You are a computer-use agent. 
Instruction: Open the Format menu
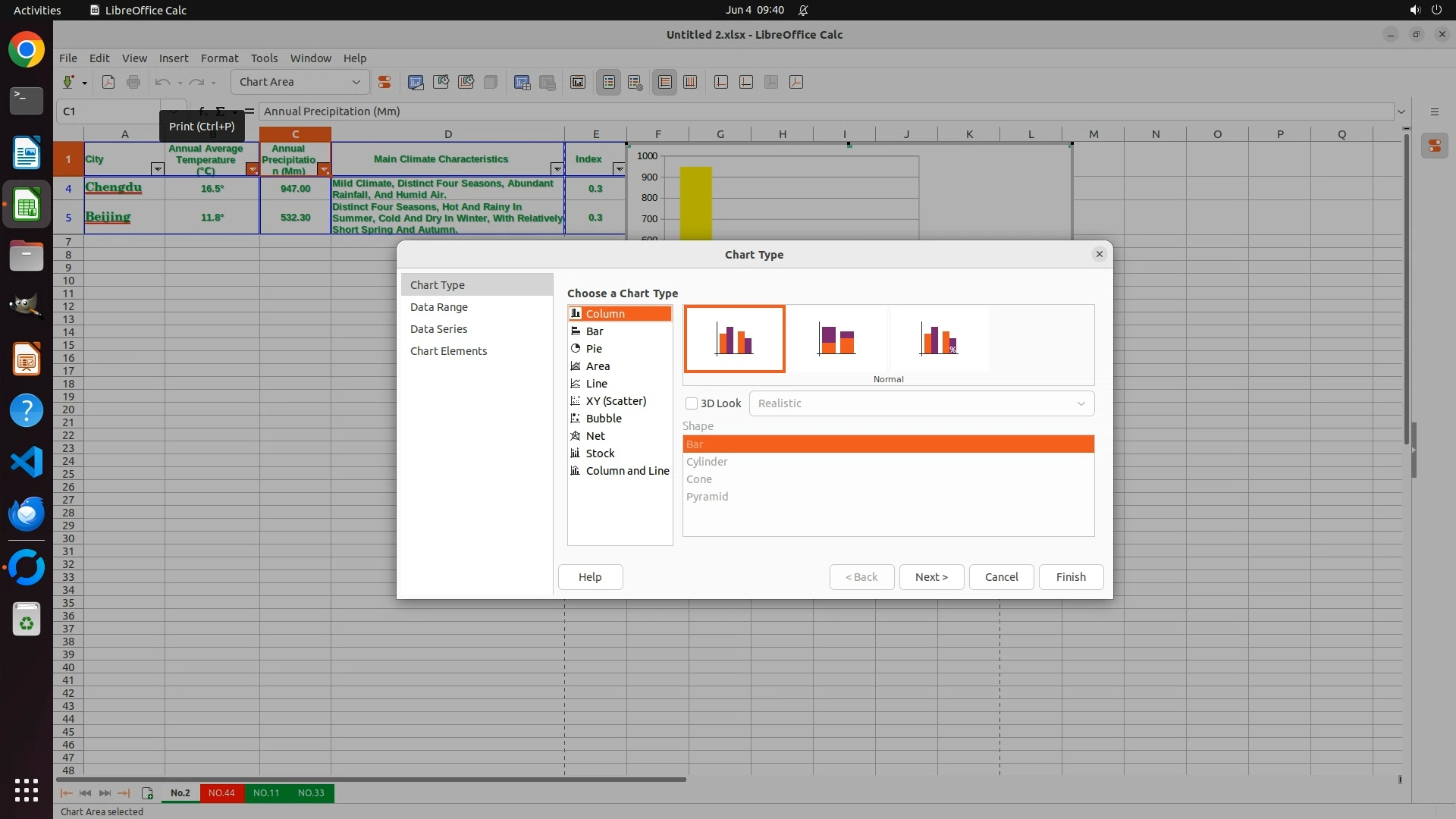pos(219,58)
